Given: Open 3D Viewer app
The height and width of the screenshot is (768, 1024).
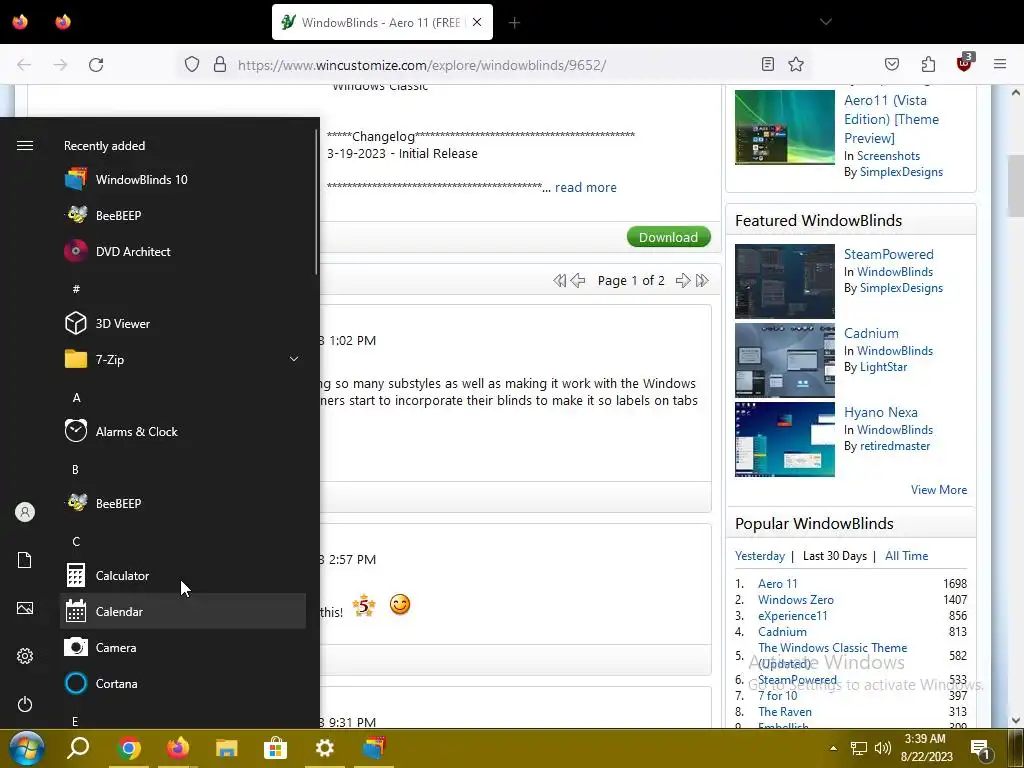Looking at the screenshot, I should (183, 323).
